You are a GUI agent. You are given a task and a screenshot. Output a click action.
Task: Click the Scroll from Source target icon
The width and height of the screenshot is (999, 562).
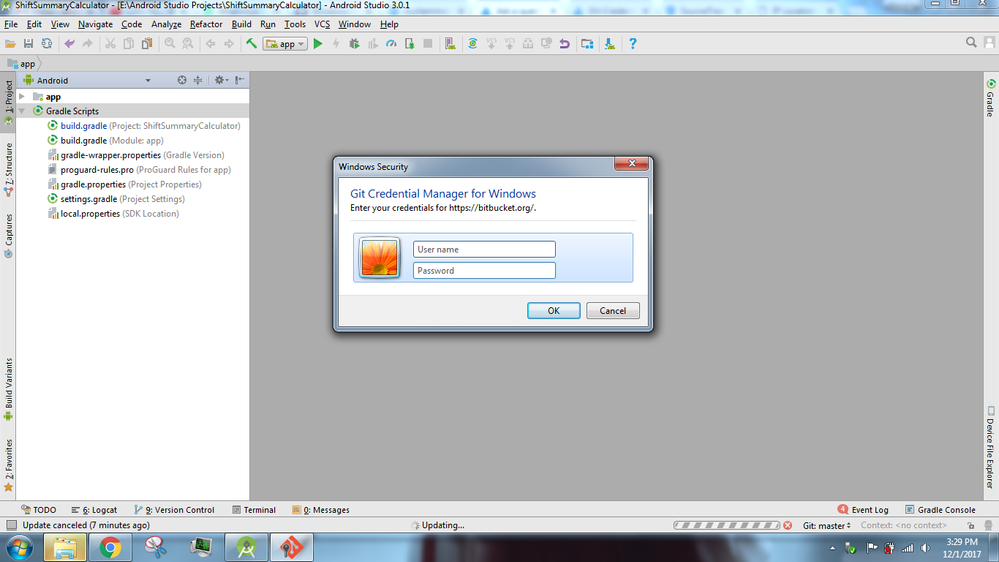[x=182, y=80]
